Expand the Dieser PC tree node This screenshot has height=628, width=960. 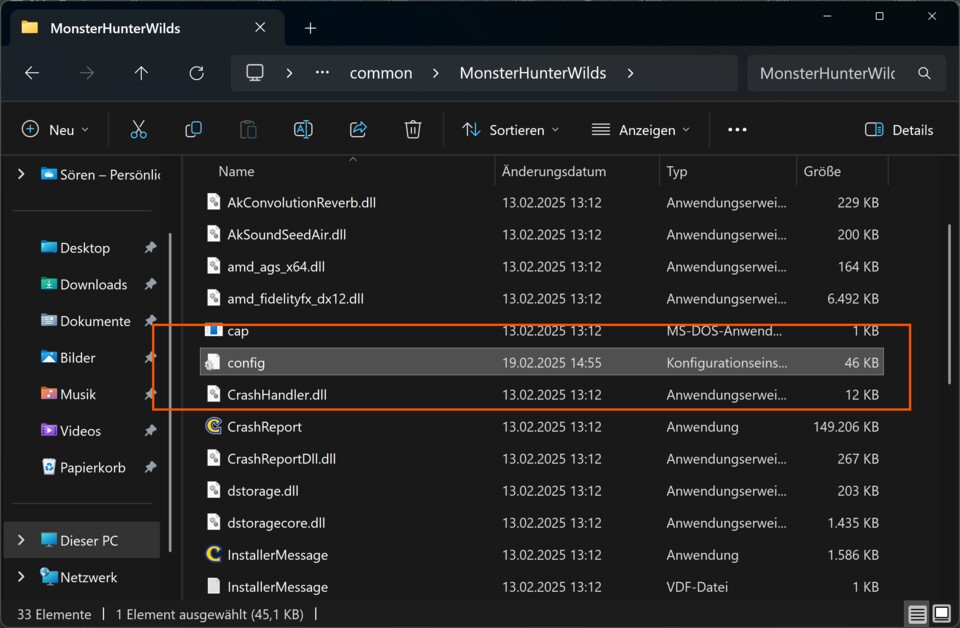pyautogui.click(x=21, y=540)
